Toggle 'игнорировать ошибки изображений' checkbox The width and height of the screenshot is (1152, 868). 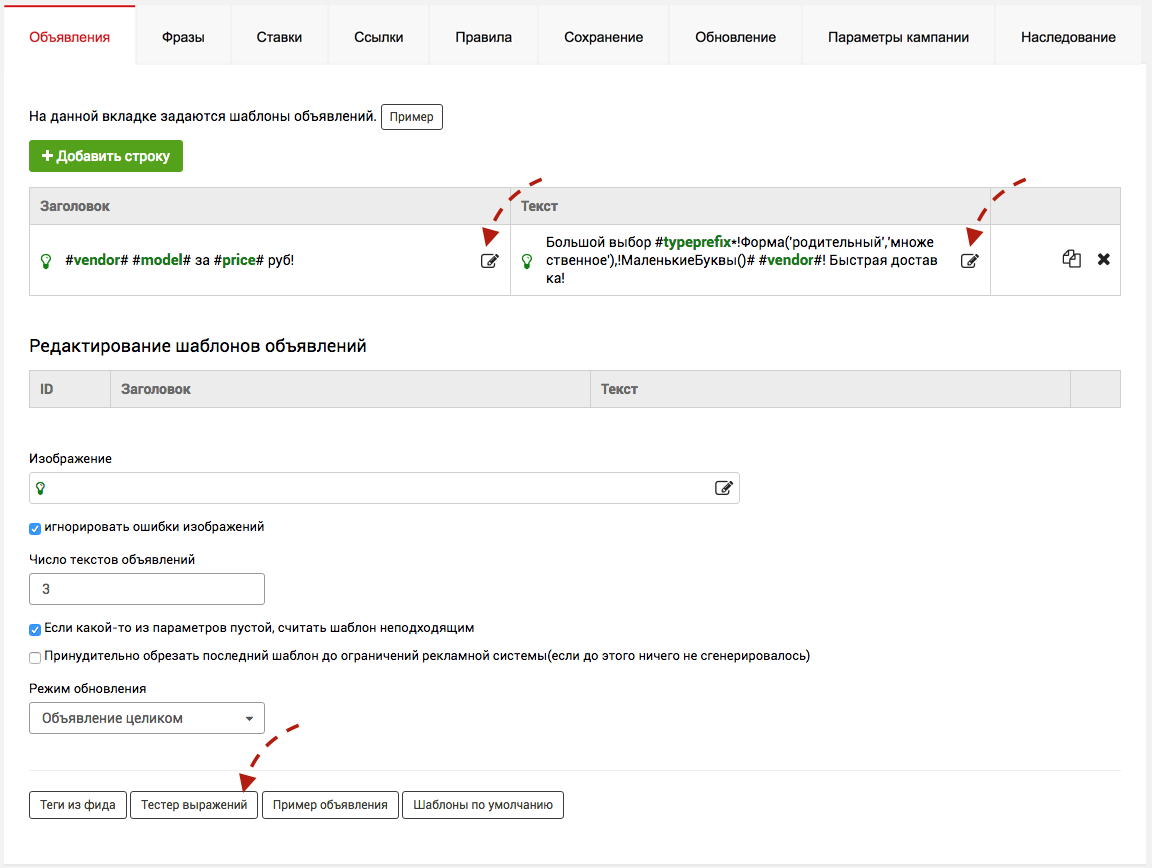click(35, 528)
